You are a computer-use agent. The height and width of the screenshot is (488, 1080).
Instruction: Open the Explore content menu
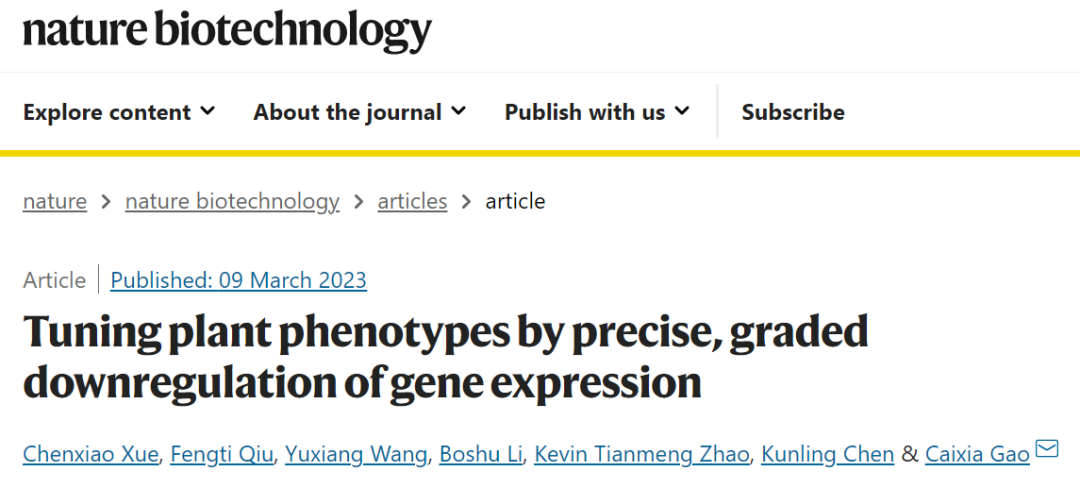119,112
